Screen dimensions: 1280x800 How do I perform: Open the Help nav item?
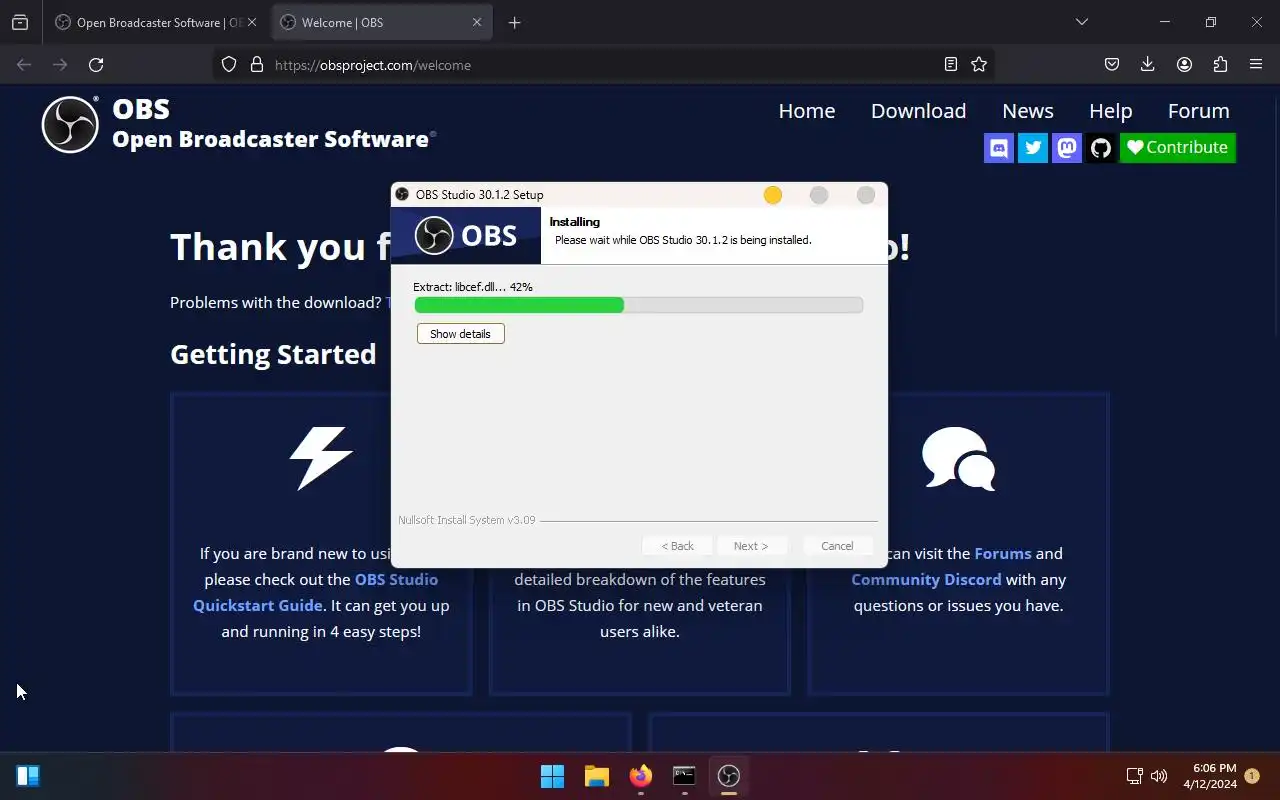pos(1110,111)
